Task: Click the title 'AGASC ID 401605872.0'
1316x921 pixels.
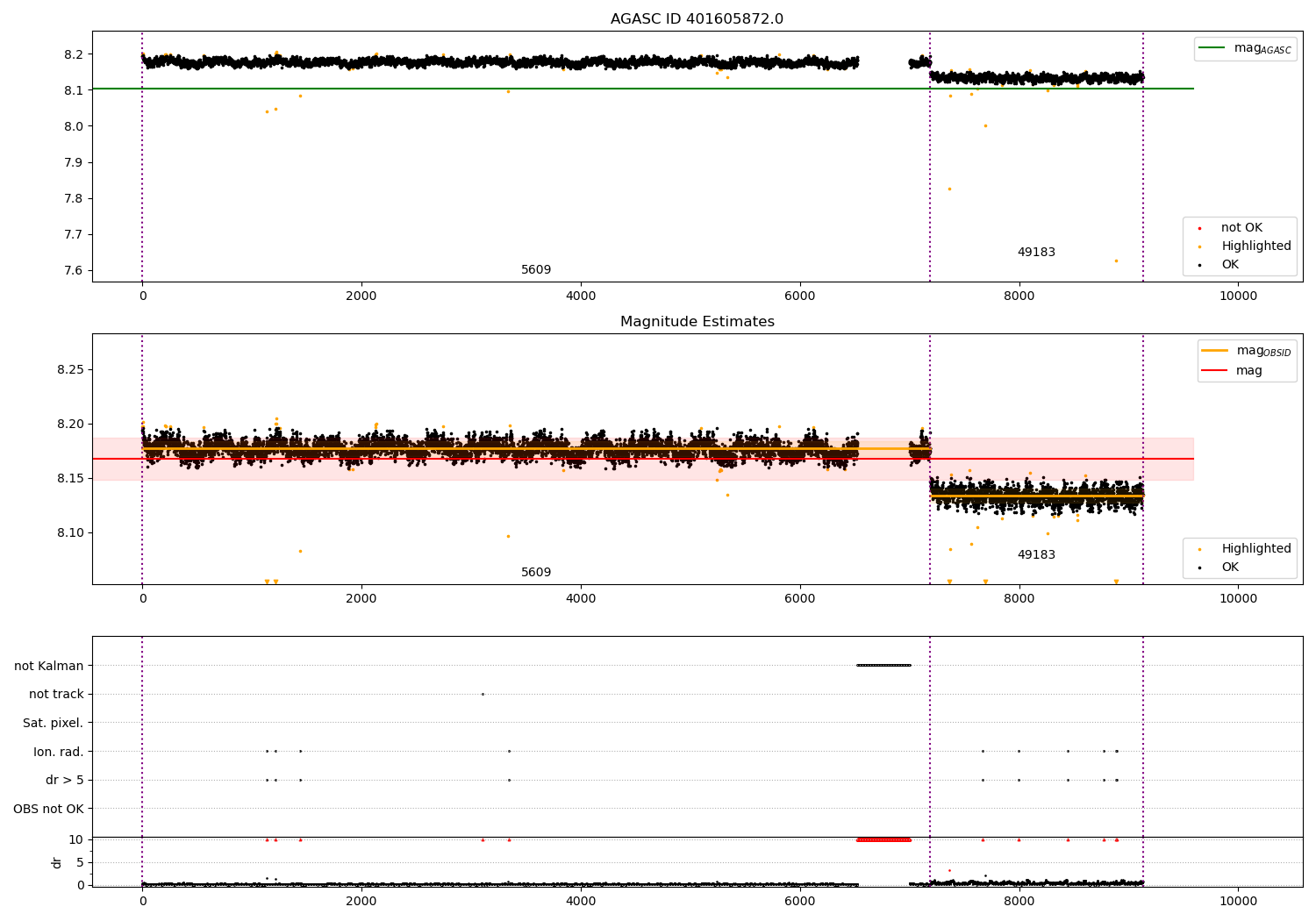Action: point(697,19)
